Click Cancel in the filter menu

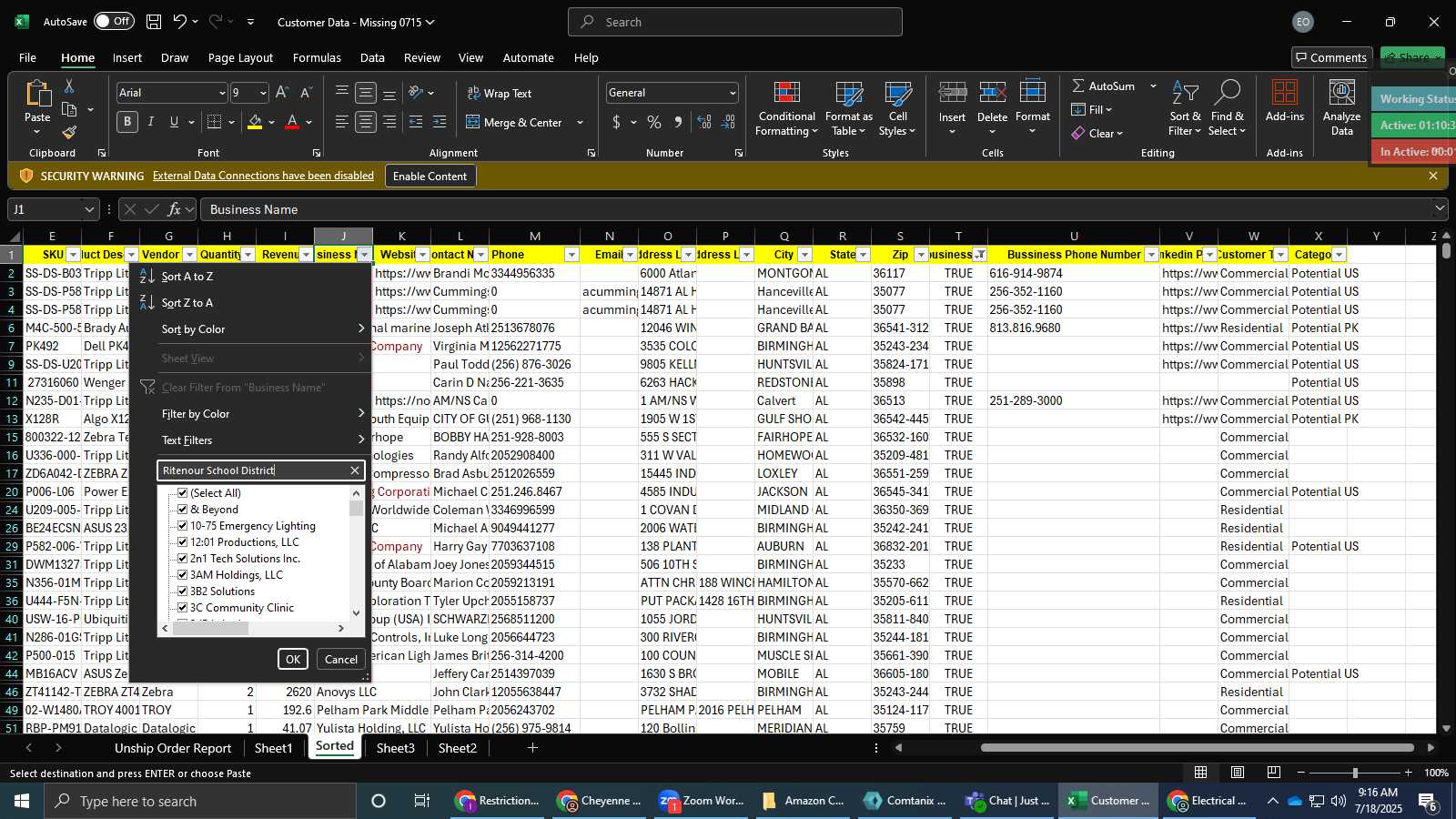(341, 660)
